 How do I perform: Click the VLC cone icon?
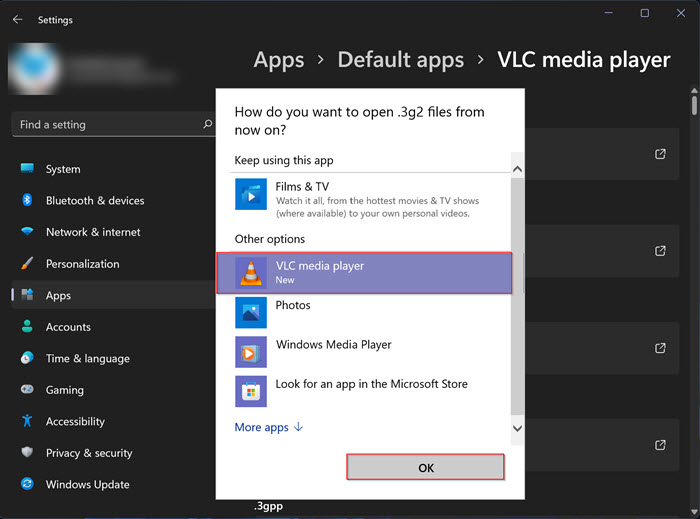tap(251, 273)
